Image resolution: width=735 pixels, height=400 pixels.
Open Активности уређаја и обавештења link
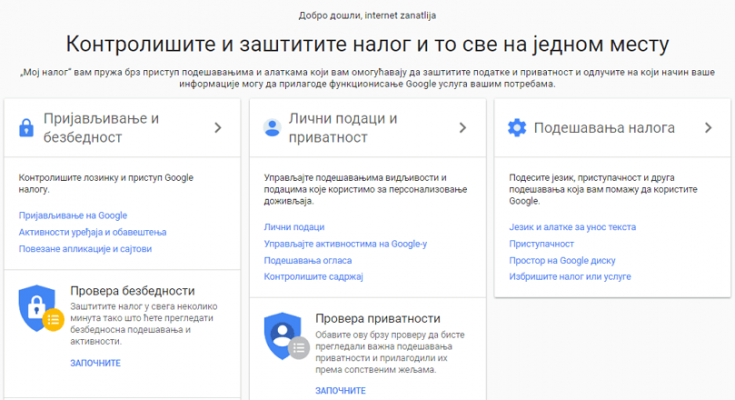(92, 232)
